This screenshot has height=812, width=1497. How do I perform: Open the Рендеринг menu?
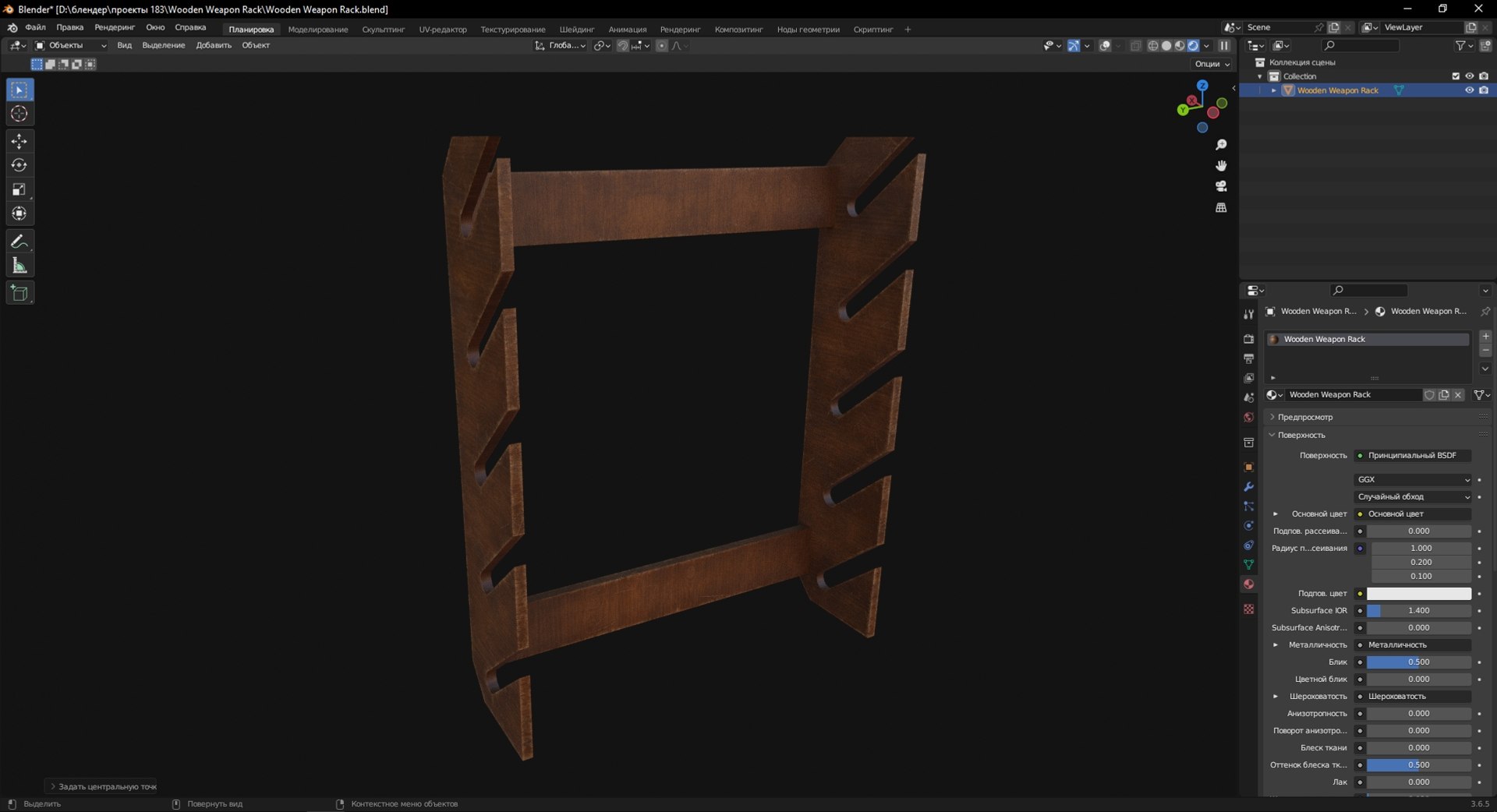pos(115,27)
